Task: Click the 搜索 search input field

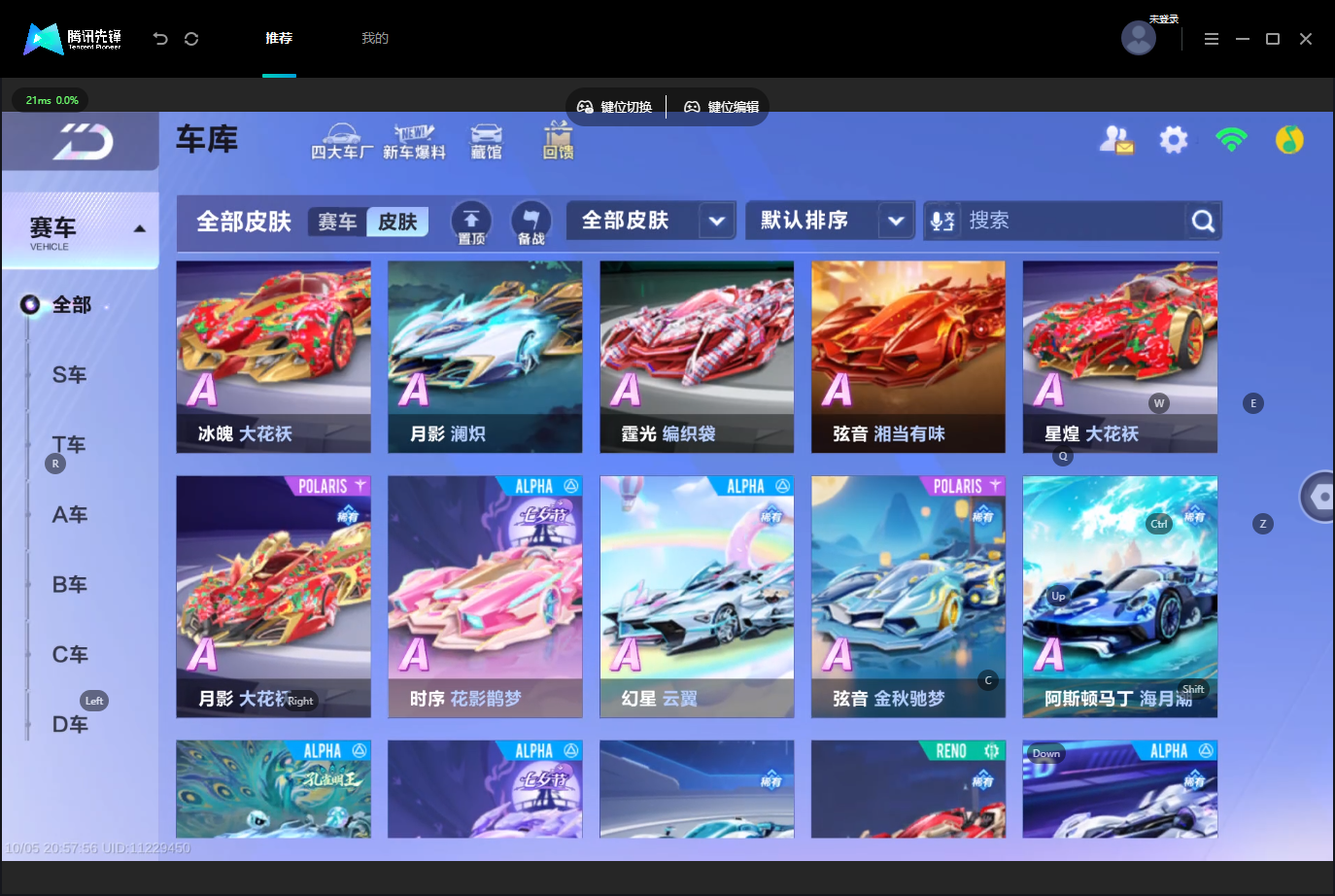Action: click(1074, 221)
